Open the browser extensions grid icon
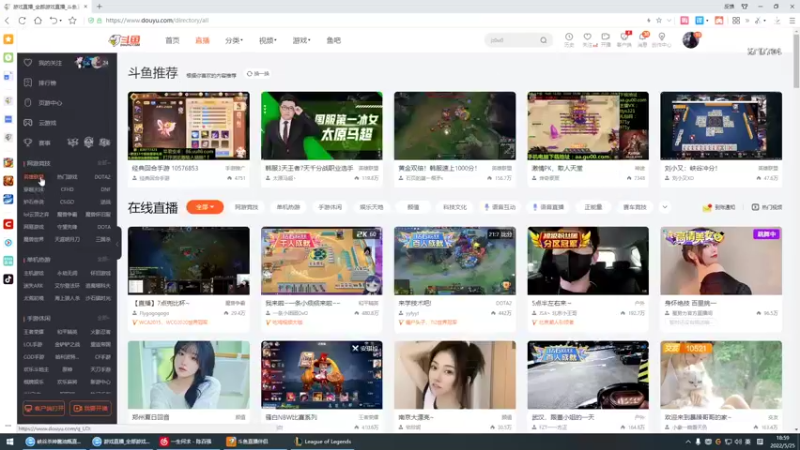800x450 pixels. [x=736, y=20]
